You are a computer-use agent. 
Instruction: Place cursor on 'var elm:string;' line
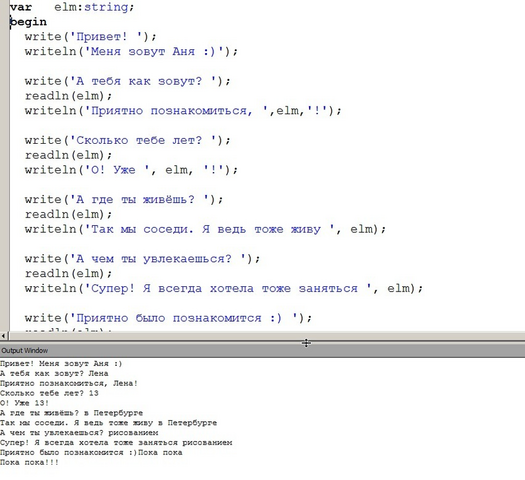point(72,7)
